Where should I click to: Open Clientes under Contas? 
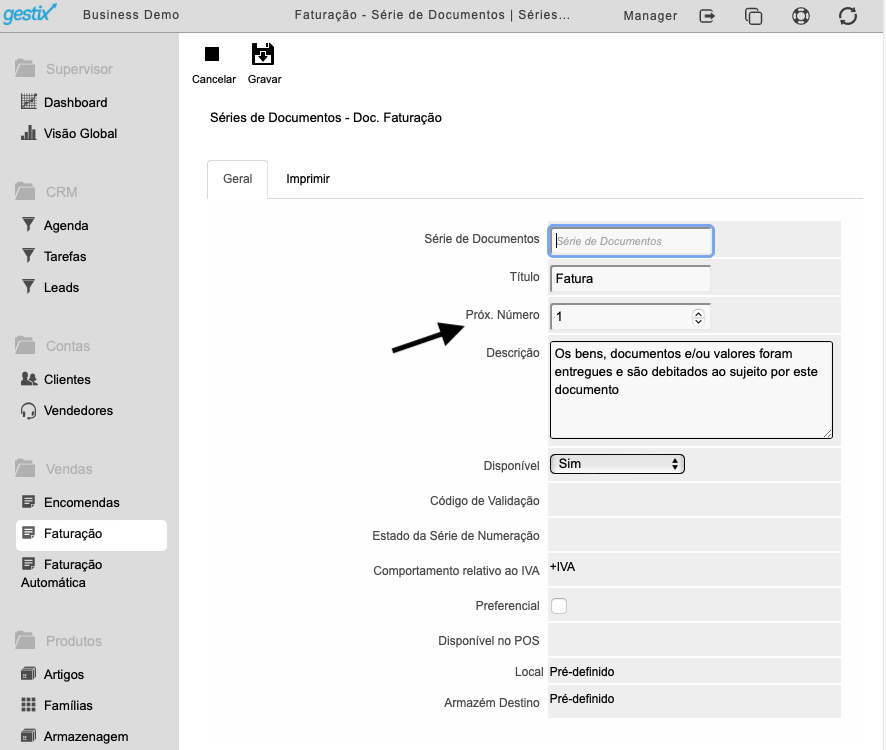(x=67, y=380)
